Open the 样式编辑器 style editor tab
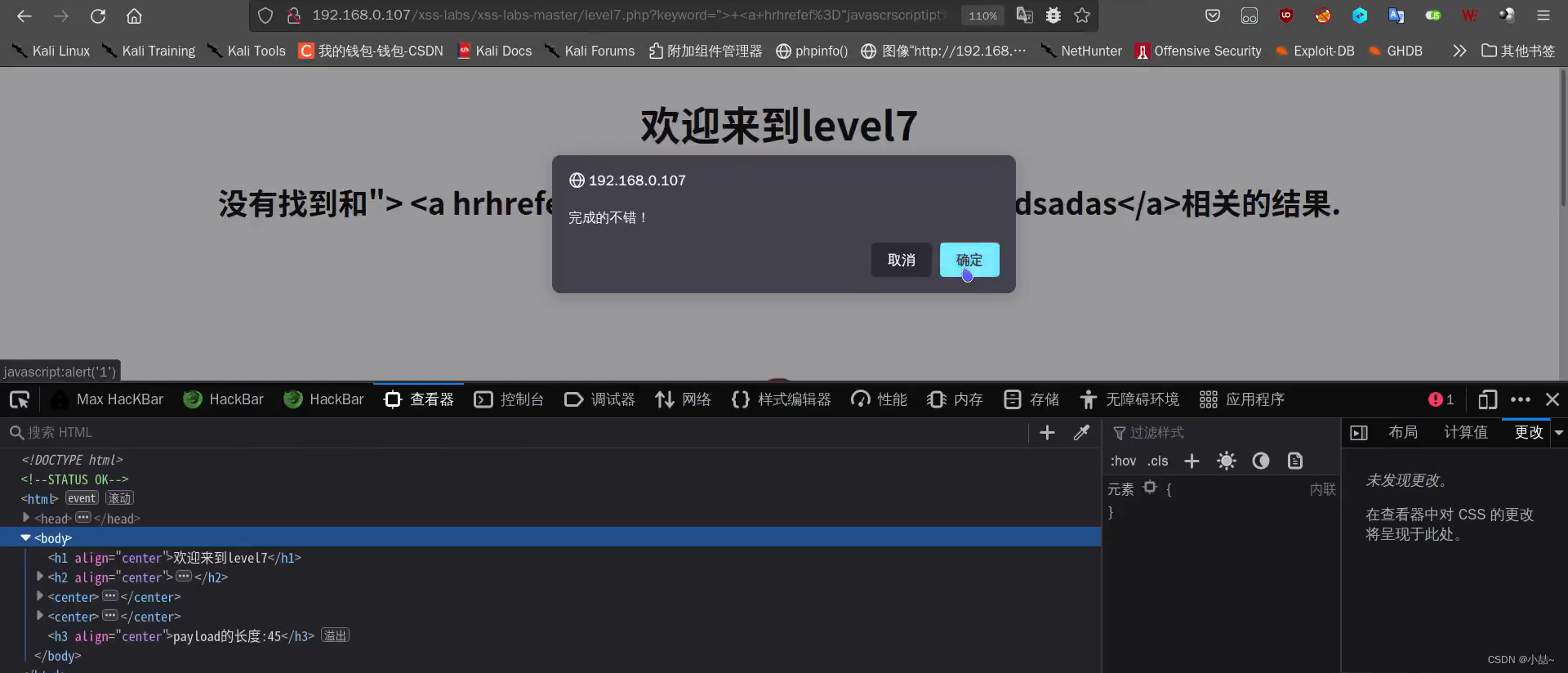Image resolution: width=1568 pixels, height=673 pixels. coord(782,399)
